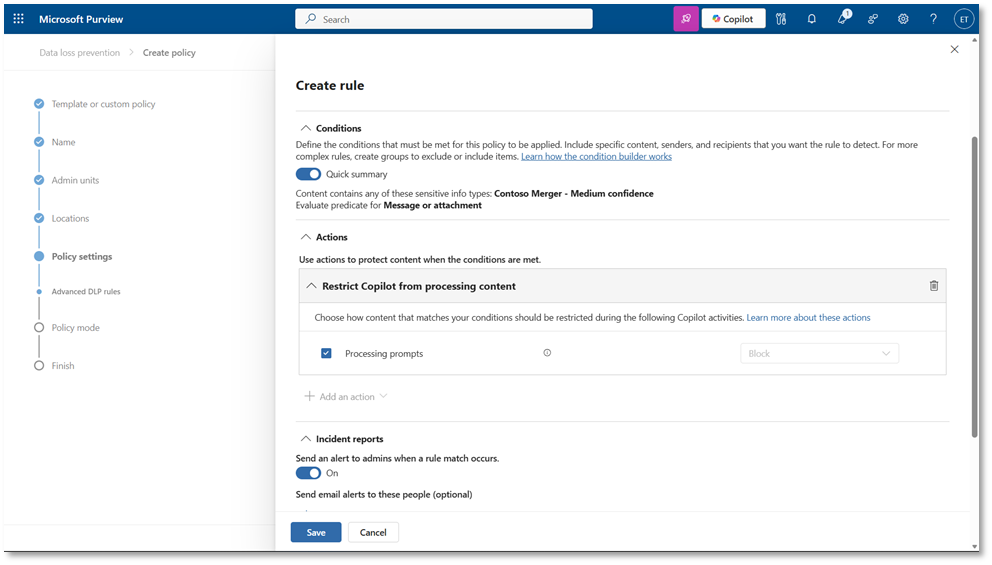This screenshot has height=565, width=992.
Task: Click the scroll down arrow at page bottom
Action: [974, 547]
